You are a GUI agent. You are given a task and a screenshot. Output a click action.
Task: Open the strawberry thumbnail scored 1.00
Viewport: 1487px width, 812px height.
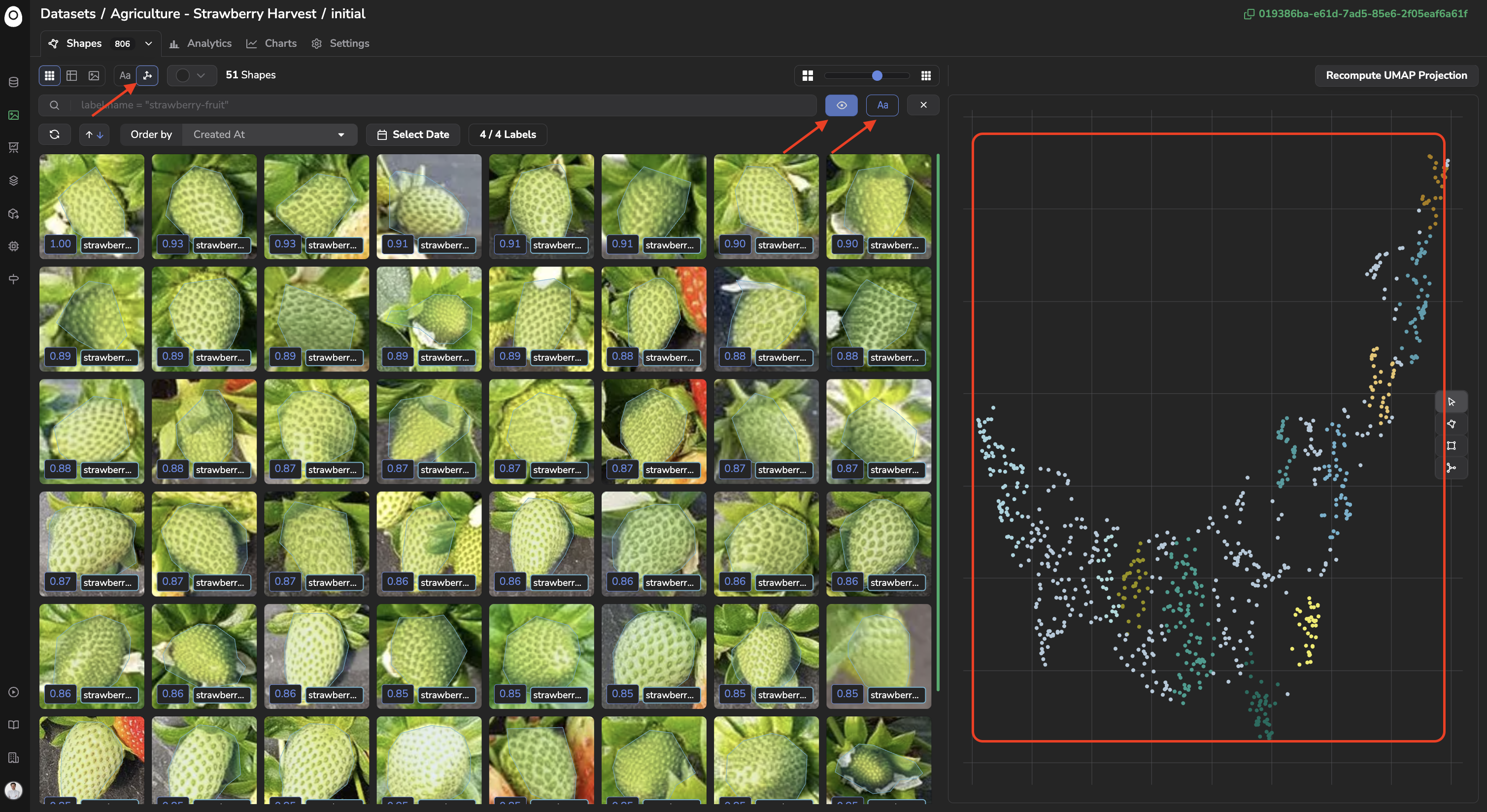tap(92, 206)
